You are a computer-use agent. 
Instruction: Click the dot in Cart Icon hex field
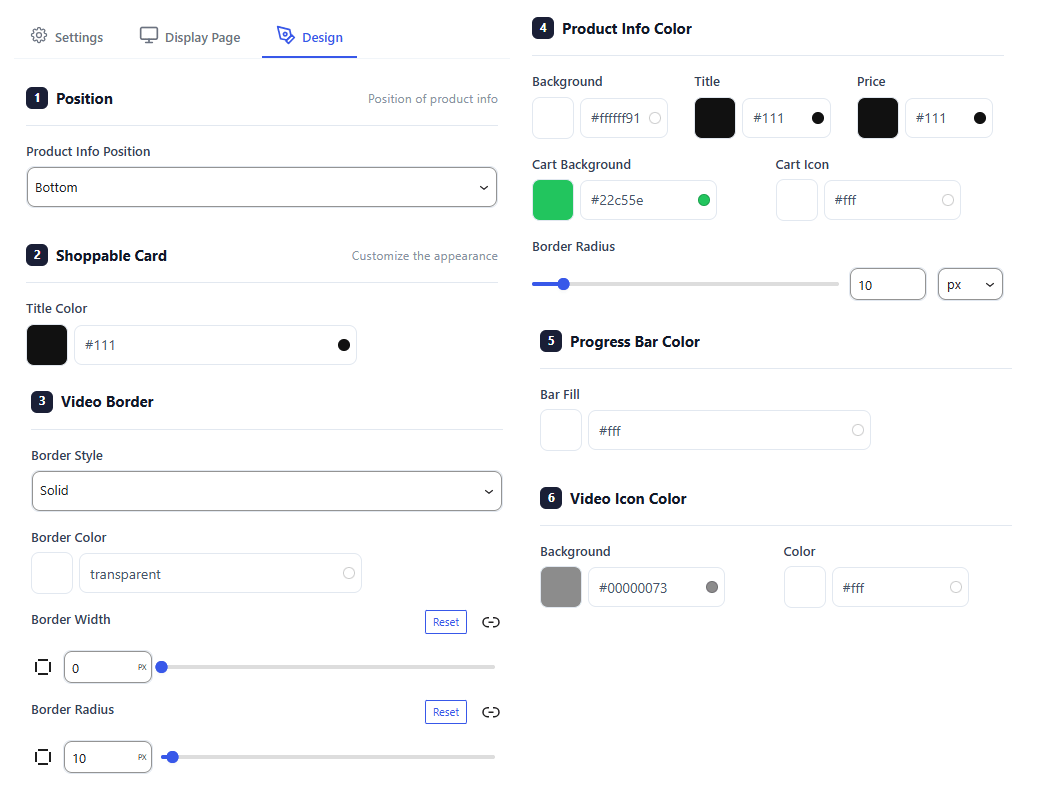pos(948,200)
